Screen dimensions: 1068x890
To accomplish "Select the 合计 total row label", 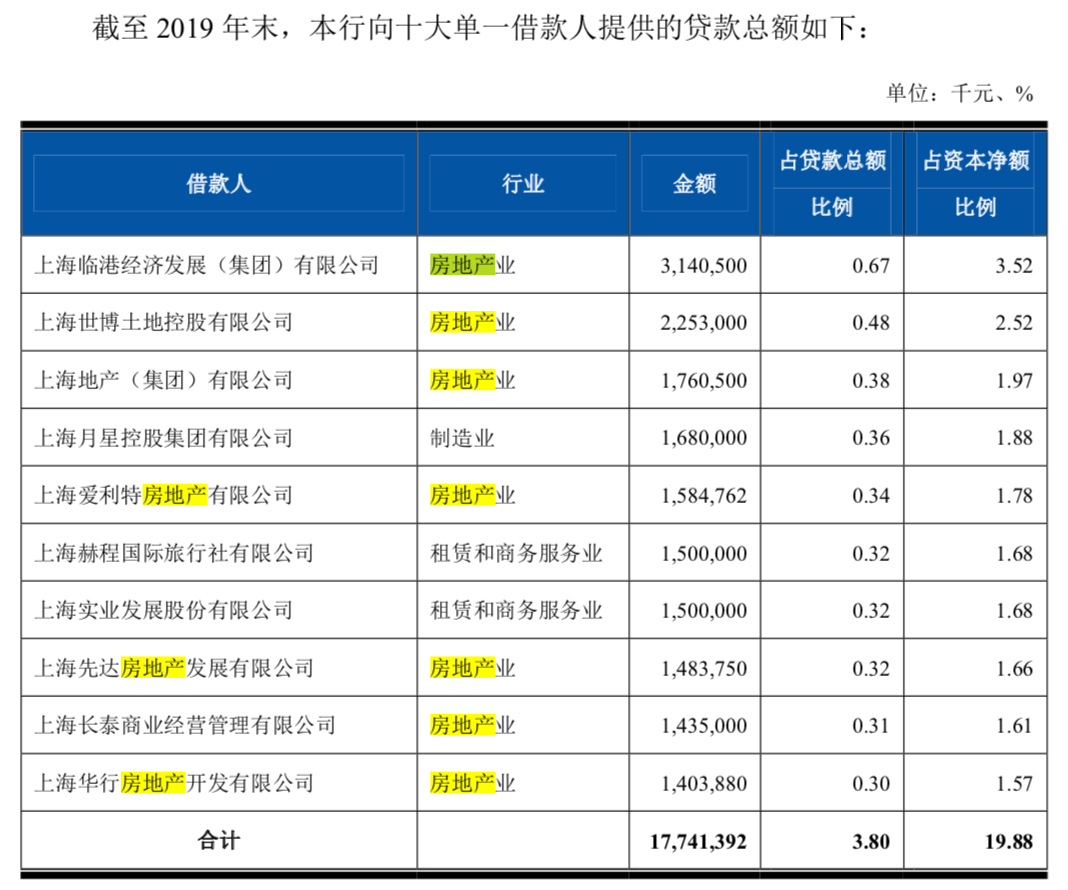I will (219, 841).
